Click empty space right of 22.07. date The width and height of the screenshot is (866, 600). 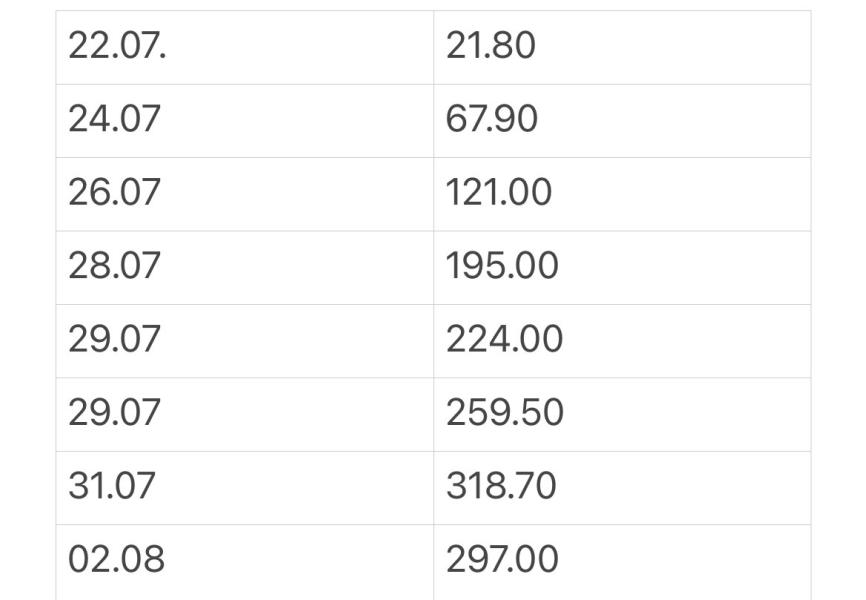point(298,47)
